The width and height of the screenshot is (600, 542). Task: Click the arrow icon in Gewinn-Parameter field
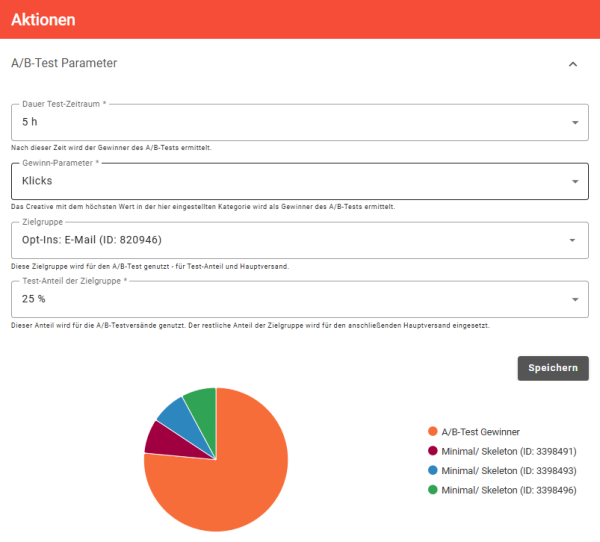[x=575, y=182]
